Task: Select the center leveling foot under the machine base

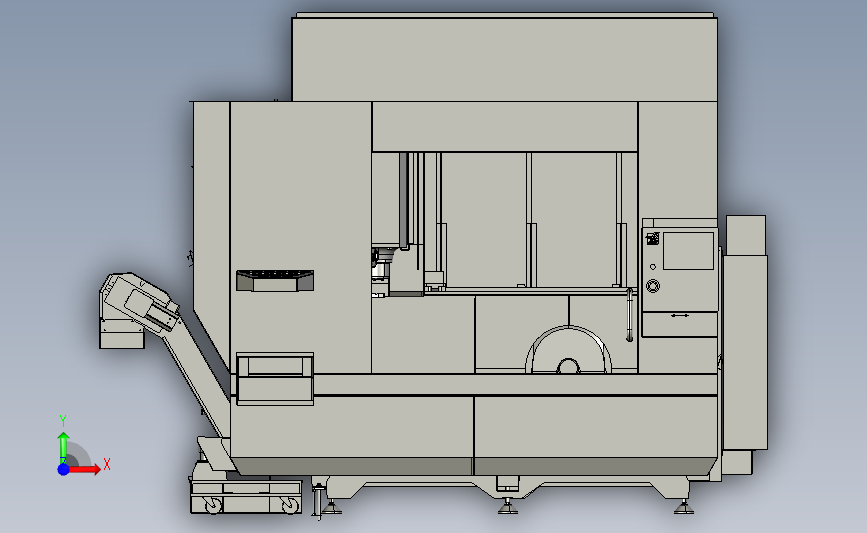Action: (508, 506)
